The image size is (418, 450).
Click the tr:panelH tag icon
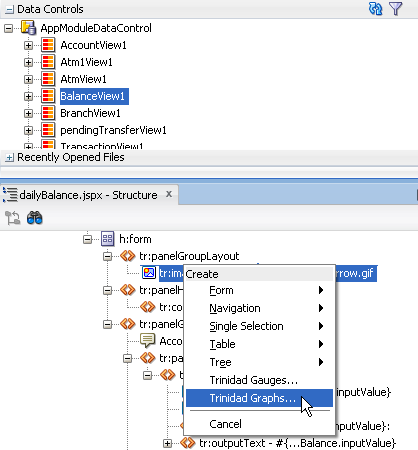(128, 290)
